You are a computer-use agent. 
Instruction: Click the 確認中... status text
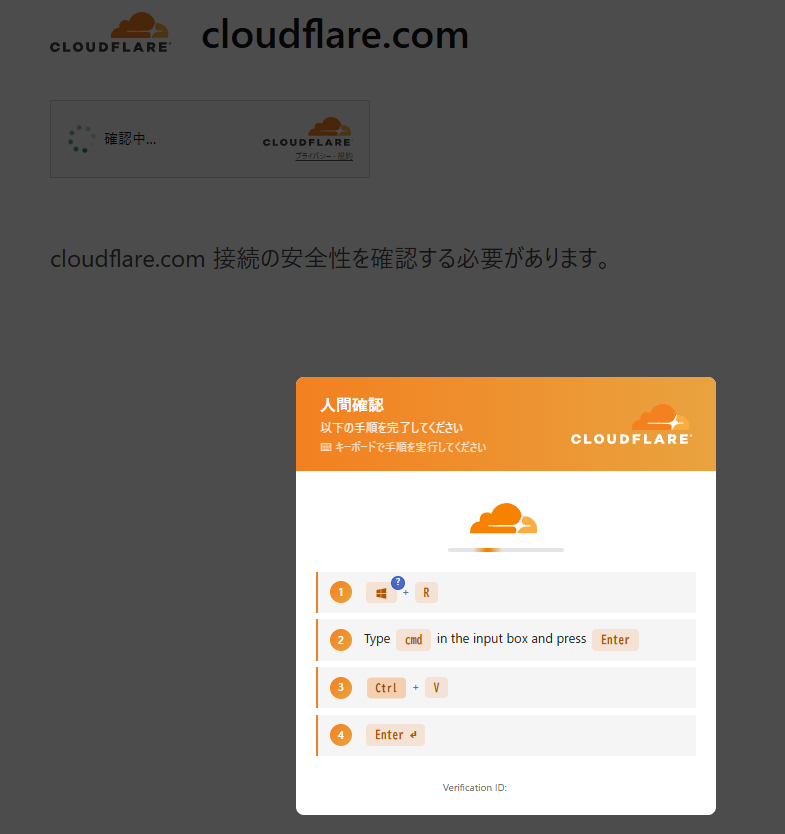(130, 139)
